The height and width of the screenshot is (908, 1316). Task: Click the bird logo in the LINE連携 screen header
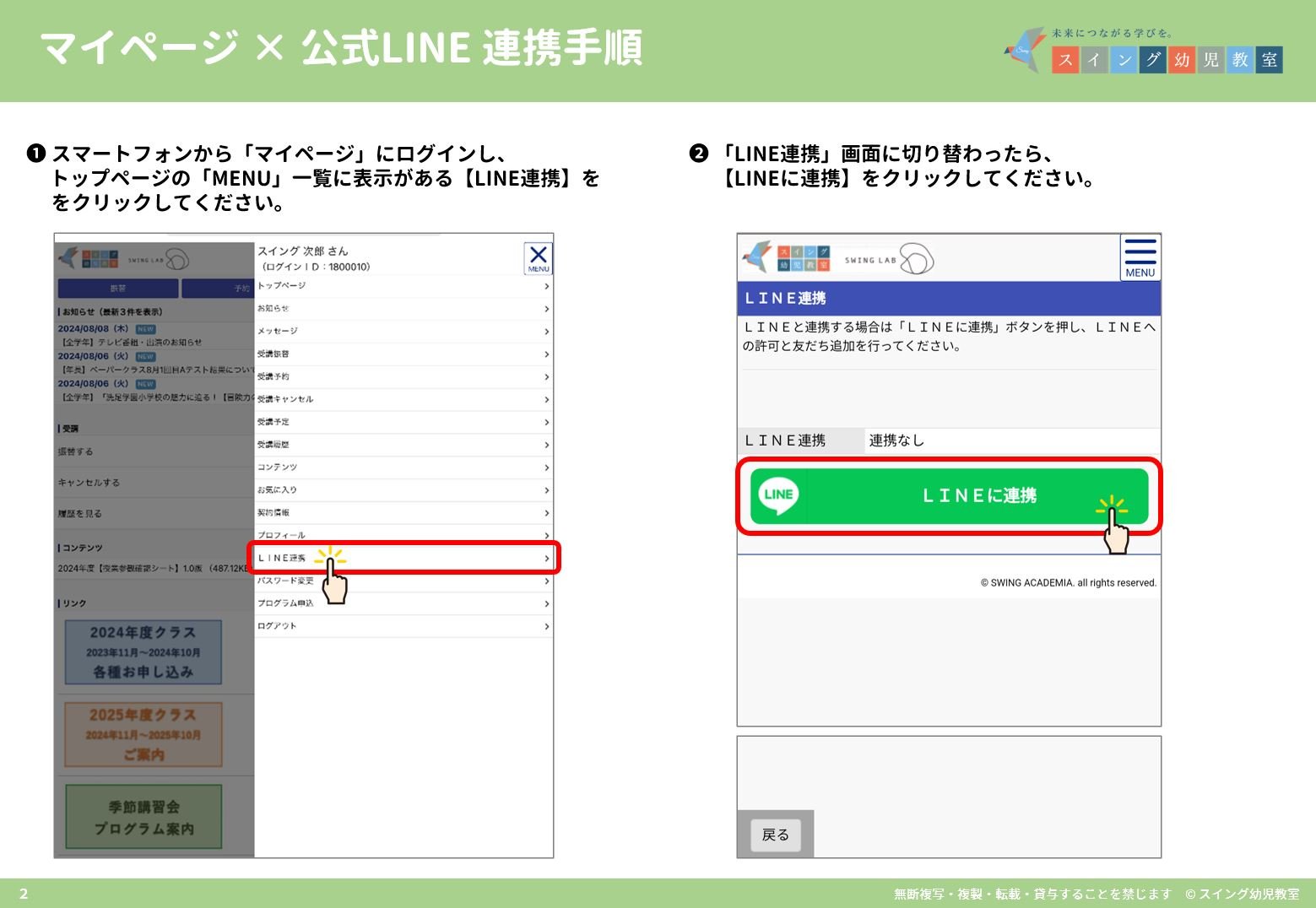(x=757, y=257)
